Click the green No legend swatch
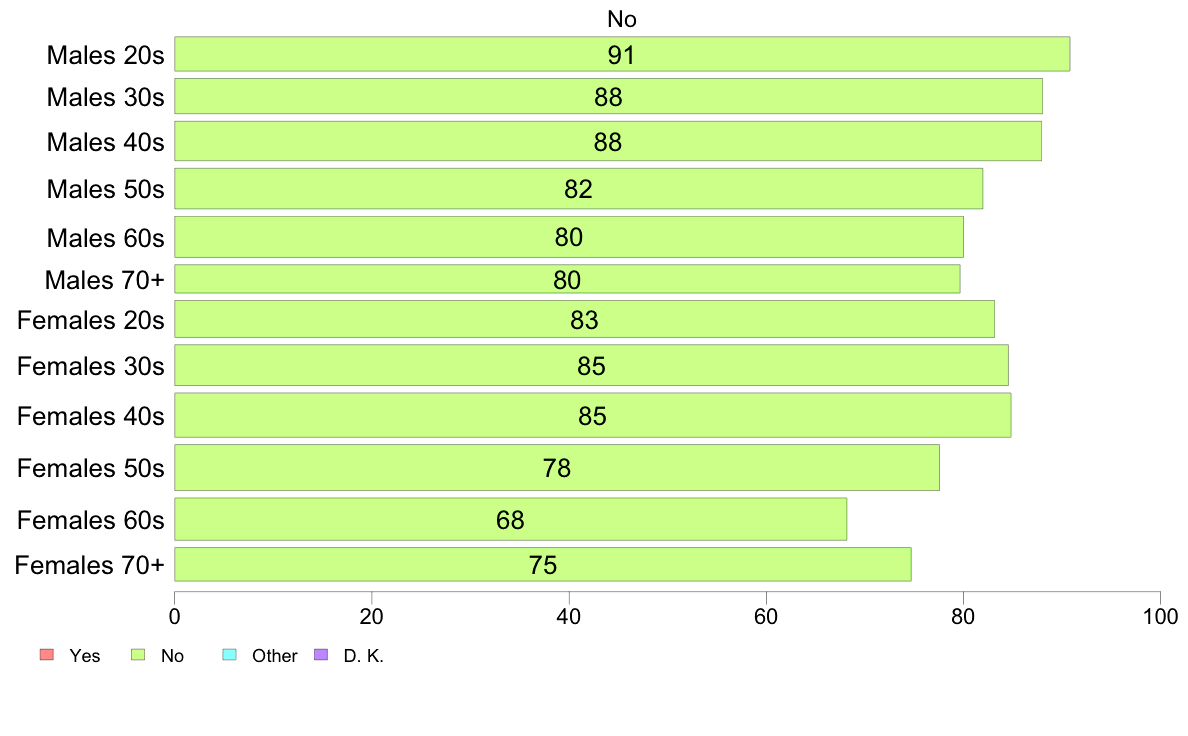 (138, 654)
